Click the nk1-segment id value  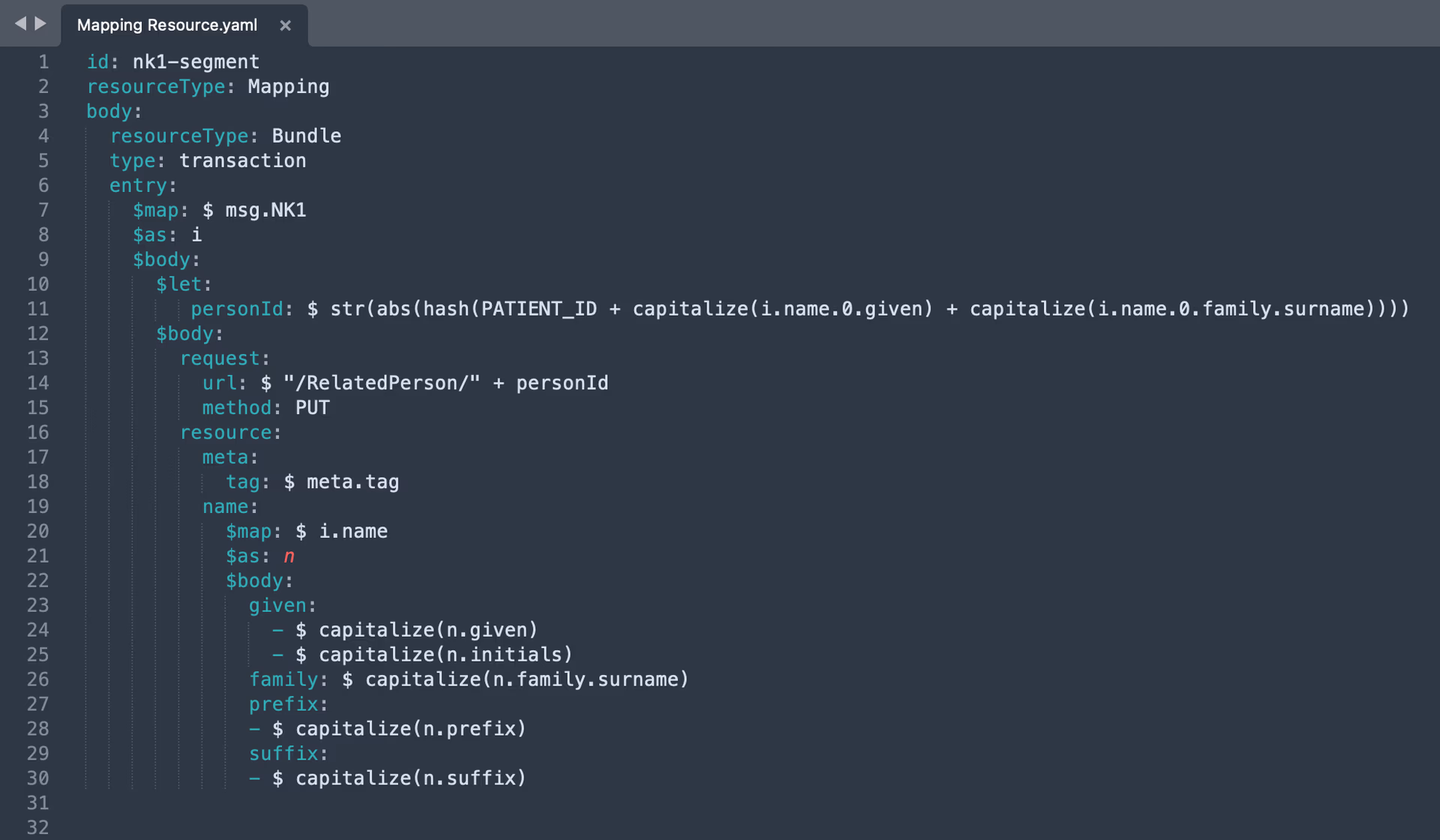pos(195,62)
